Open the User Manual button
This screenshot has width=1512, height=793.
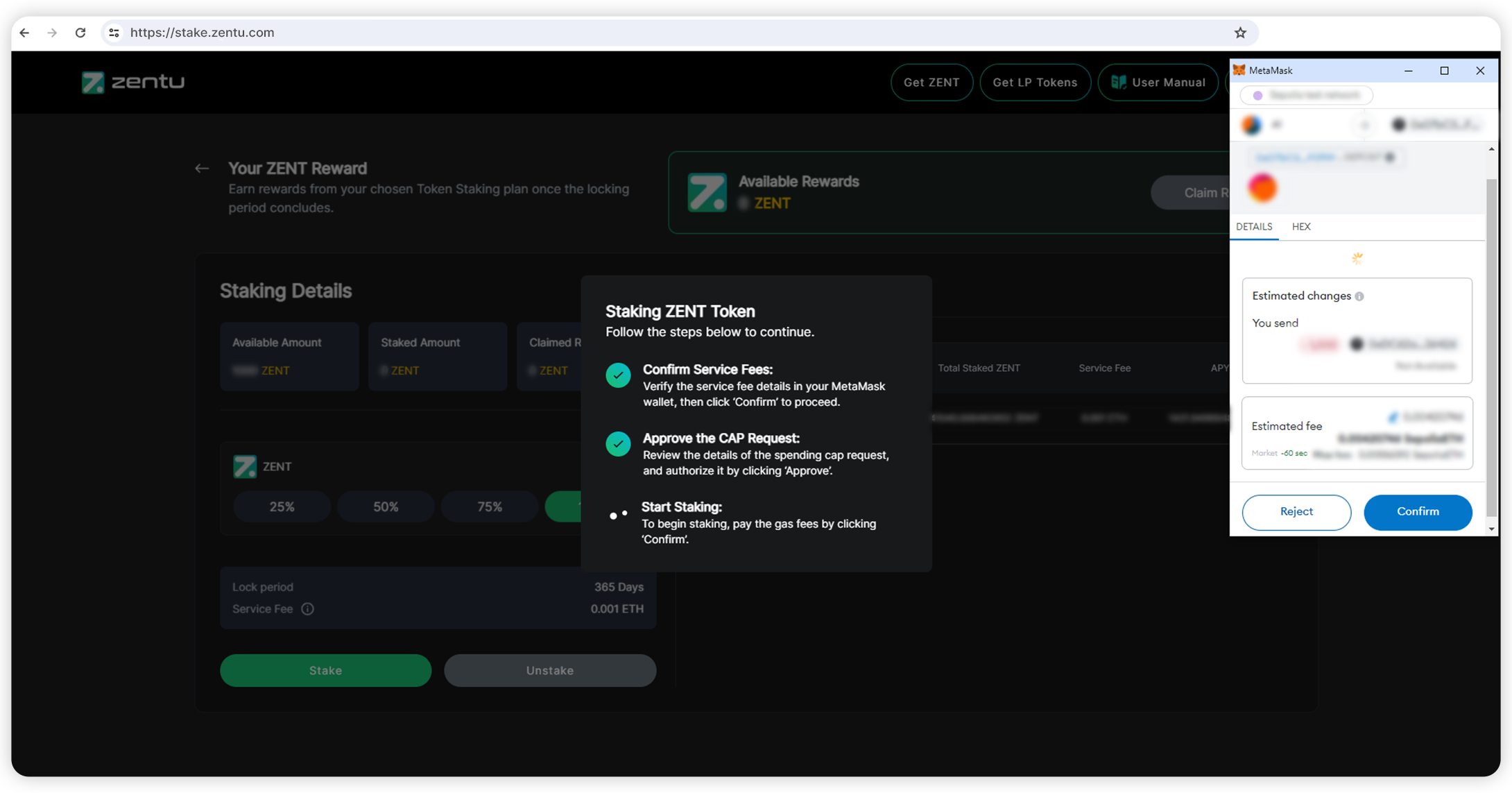click(1158, 83)
